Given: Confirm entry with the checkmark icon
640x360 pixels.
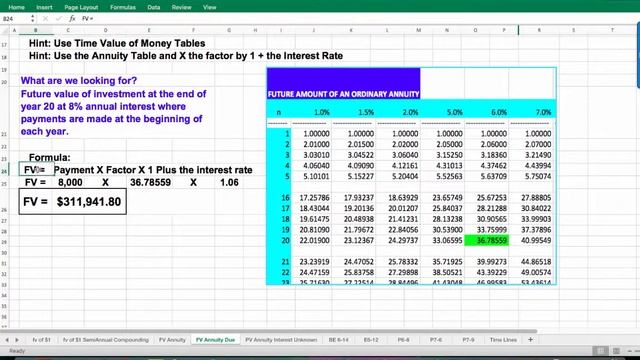Looking at the screenshot, I should (59, 19).
